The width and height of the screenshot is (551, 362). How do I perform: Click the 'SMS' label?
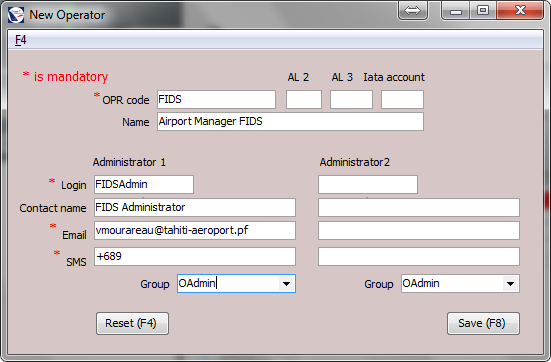click(76, 262)
